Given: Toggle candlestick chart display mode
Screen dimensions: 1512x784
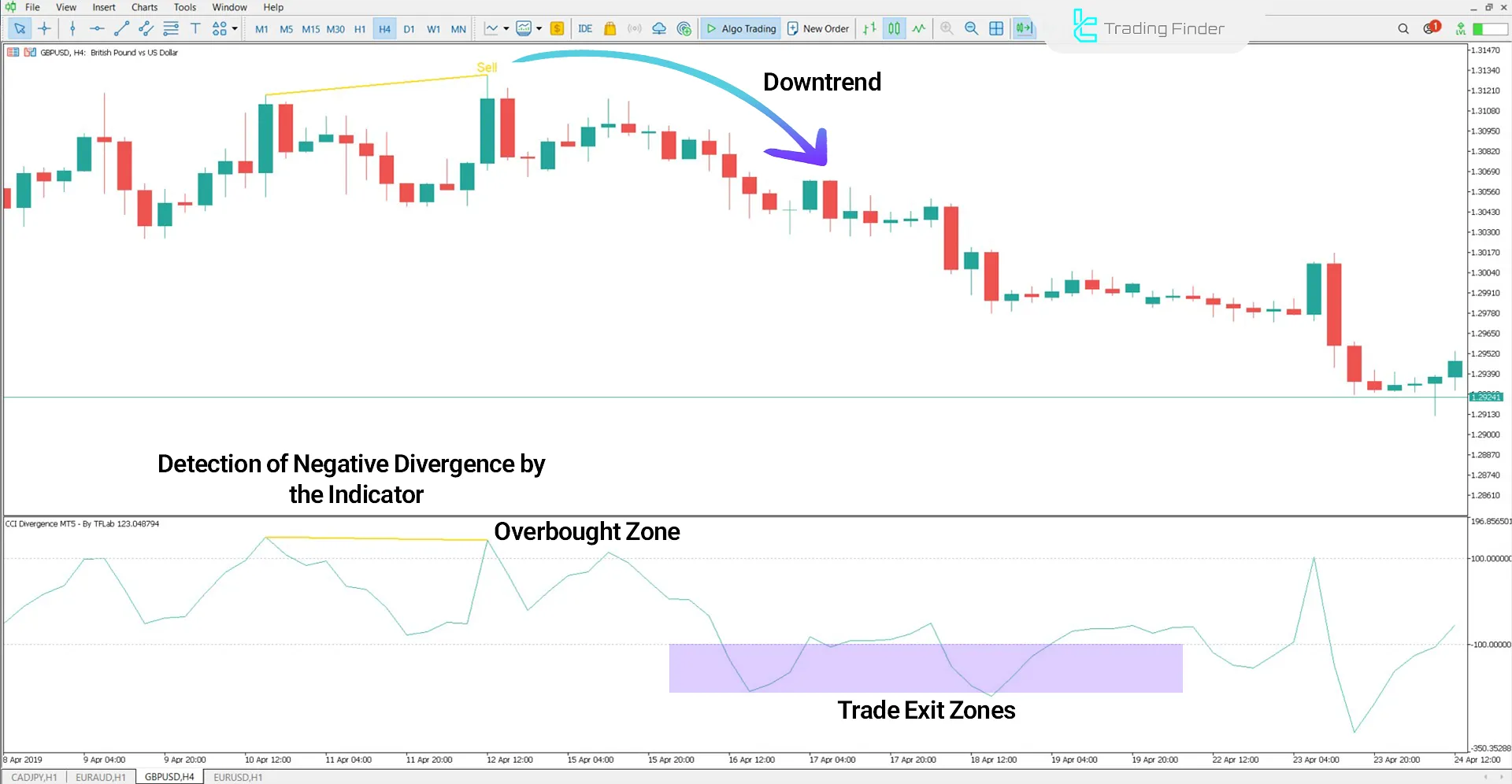Looking at the screenshot, I should [894, 28].
